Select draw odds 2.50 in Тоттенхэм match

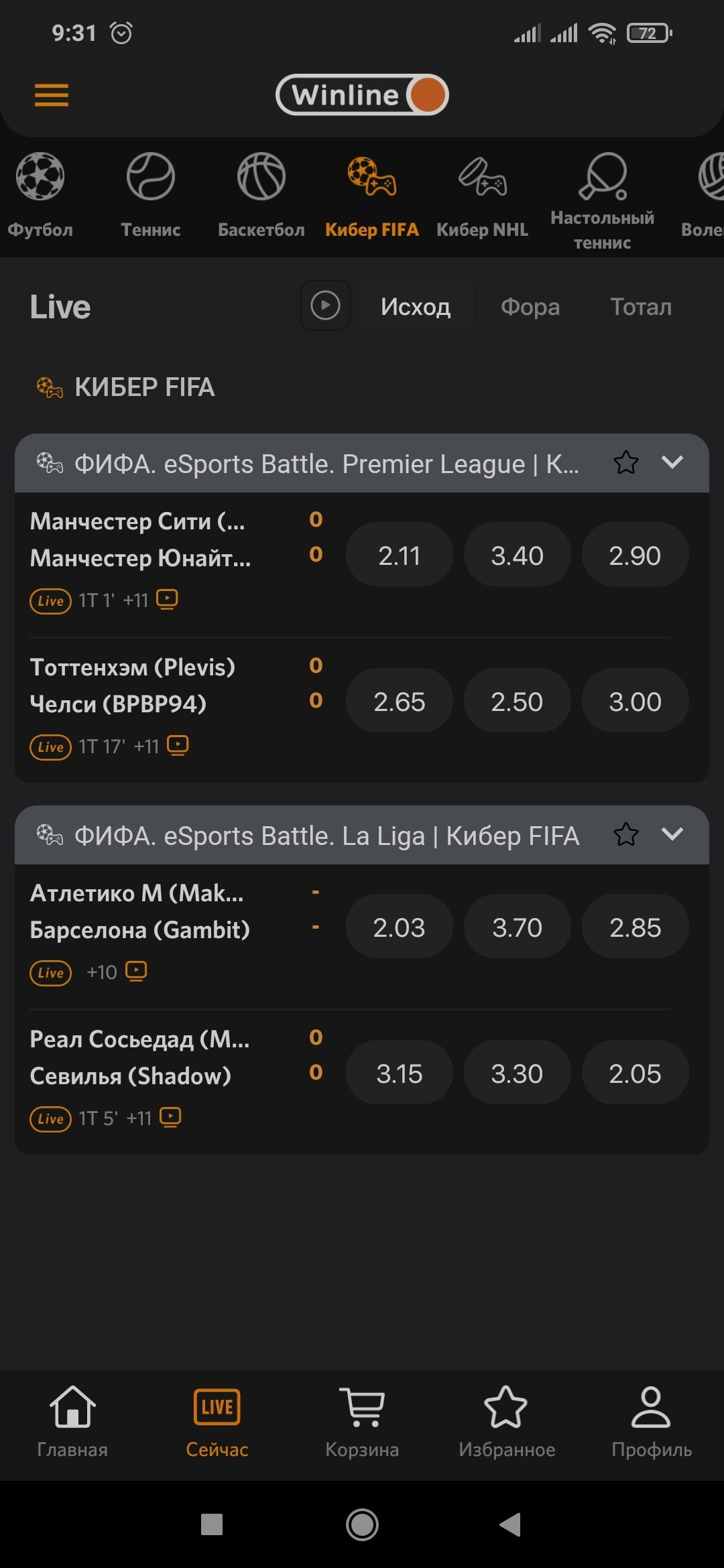[517, 701]
